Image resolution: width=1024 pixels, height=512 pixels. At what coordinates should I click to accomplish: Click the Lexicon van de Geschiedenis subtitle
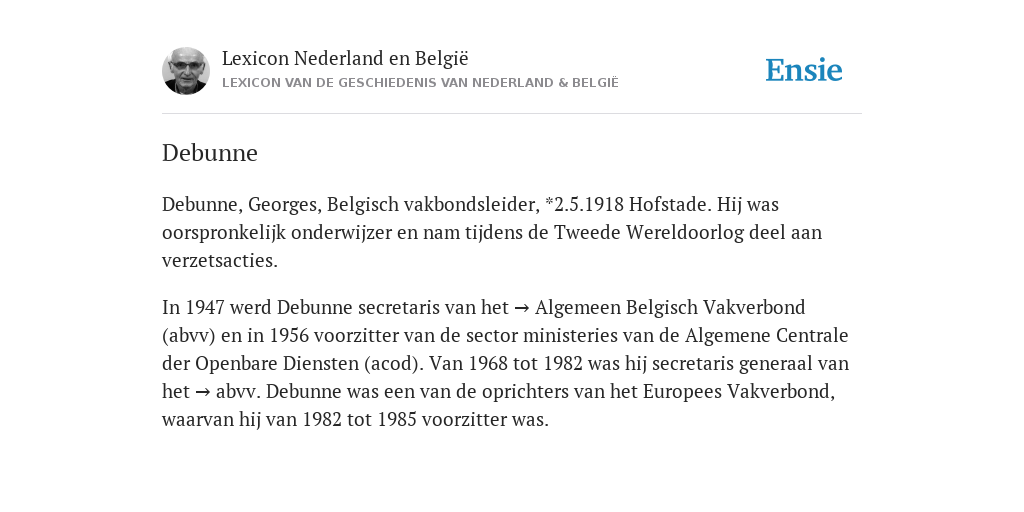[420, 83]
